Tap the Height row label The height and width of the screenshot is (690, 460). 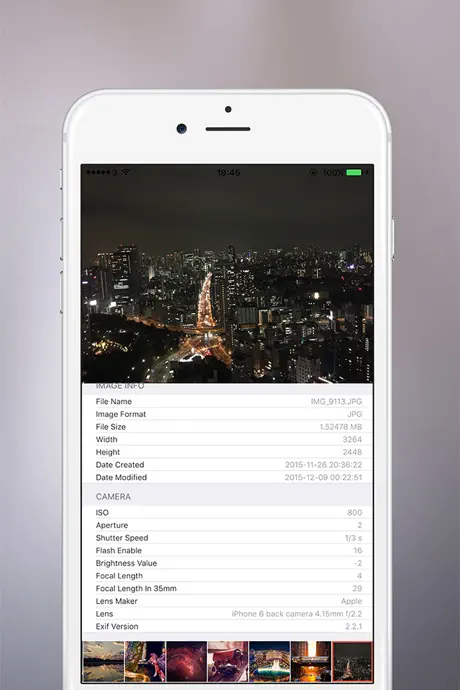coord(108,452)
